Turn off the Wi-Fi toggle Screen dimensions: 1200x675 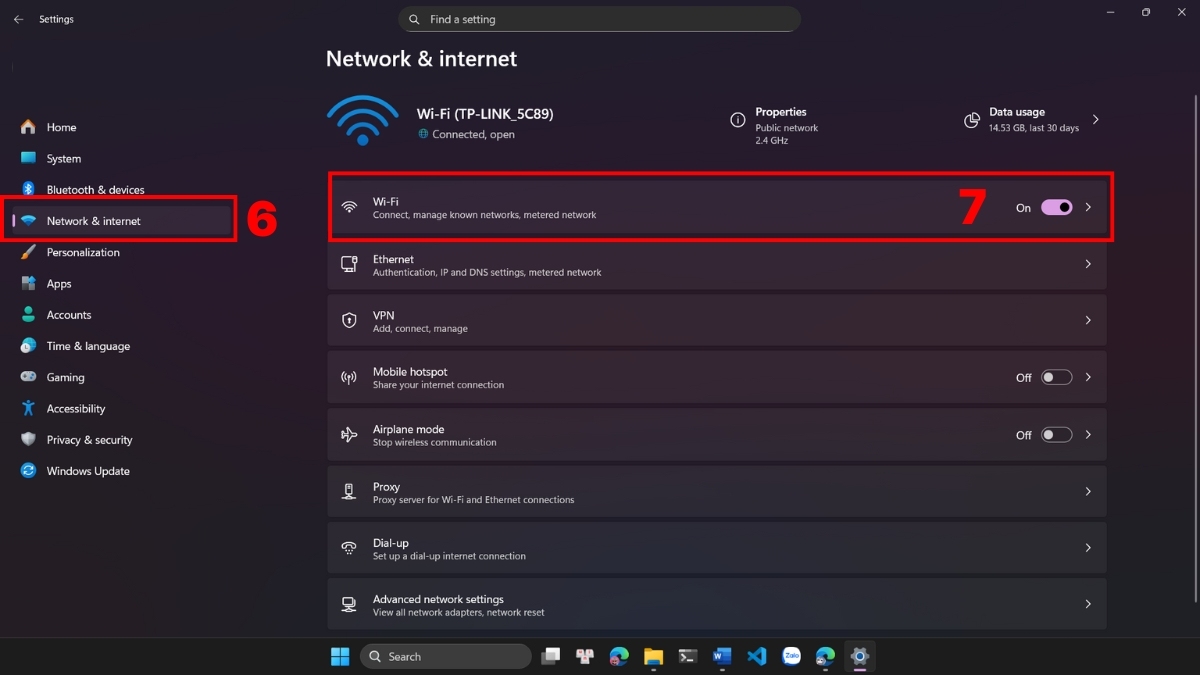[x=1056, y=207]
